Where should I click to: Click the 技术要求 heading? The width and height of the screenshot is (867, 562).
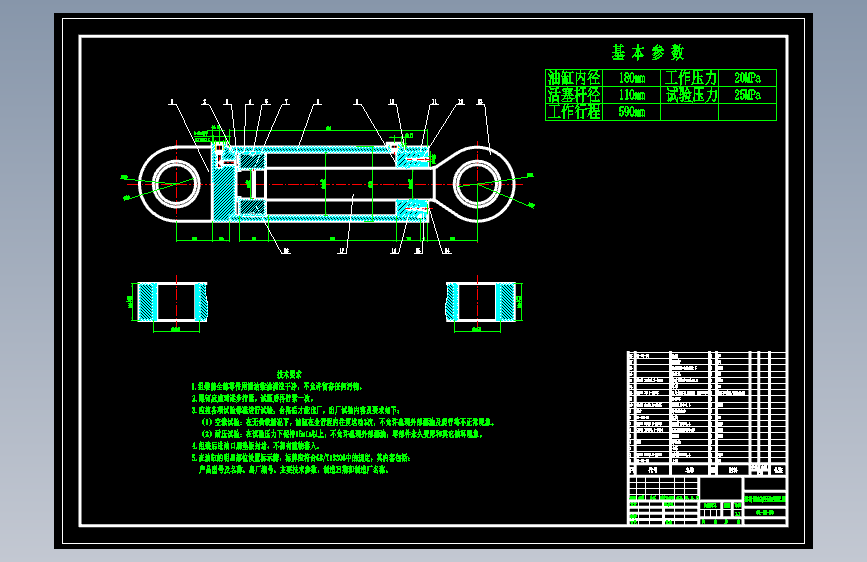[x=289, y=374]
